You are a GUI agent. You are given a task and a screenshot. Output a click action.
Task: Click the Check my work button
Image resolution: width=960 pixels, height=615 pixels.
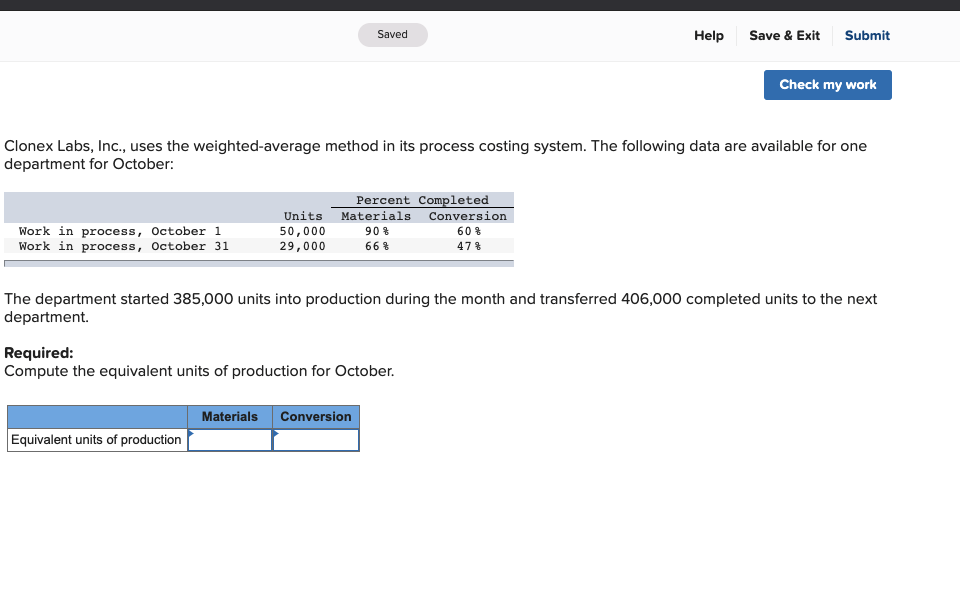pos(827,84)
